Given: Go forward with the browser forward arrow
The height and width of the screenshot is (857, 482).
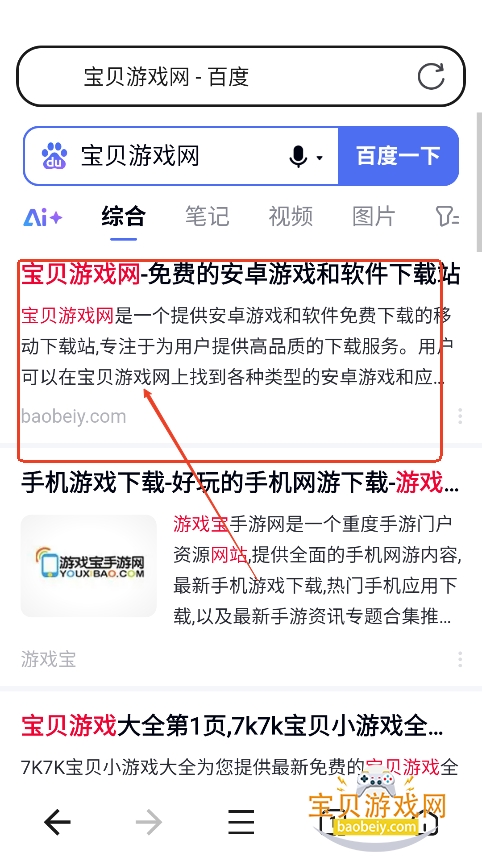Looking at the screenshot, I should [x=149, y=821].
